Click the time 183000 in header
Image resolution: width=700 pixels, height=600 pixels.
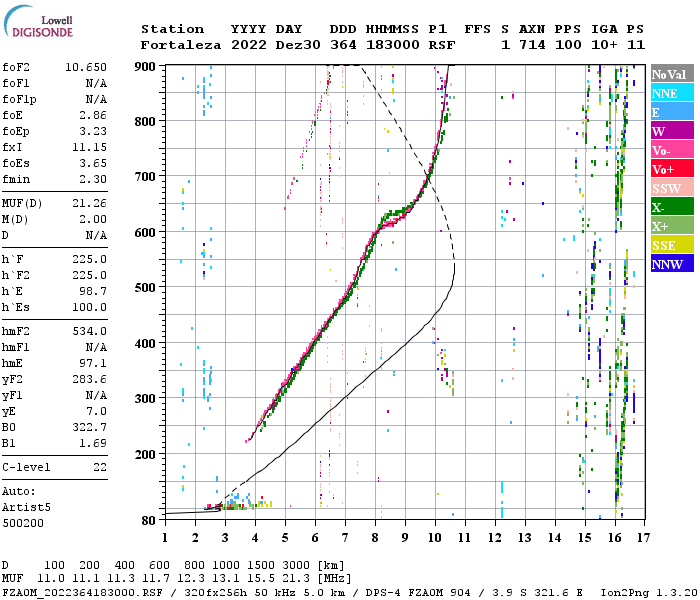pos(392,45)
